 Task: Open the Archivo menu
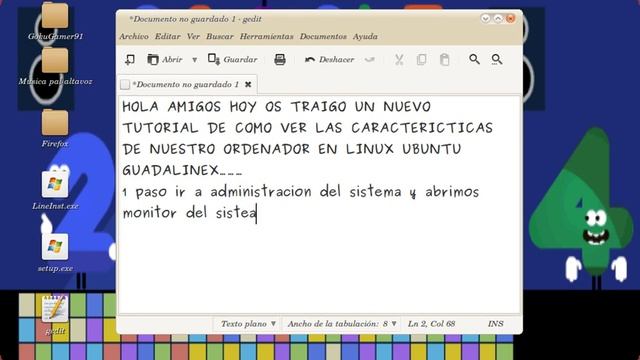[x=134, y=36]
